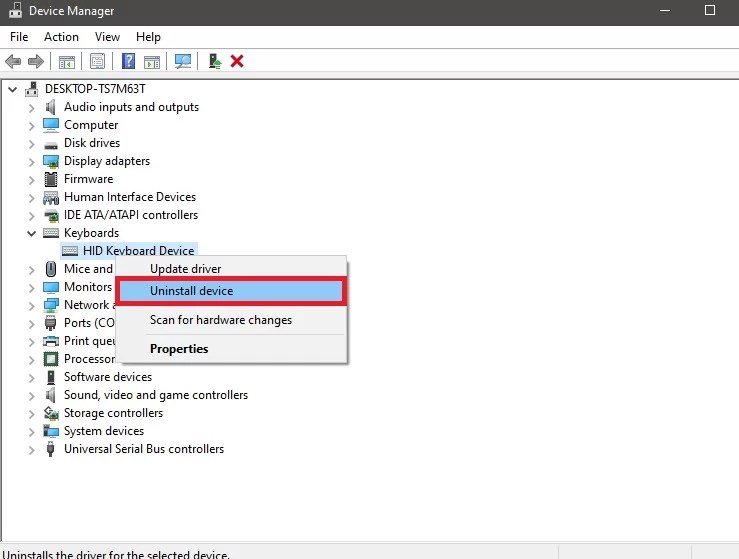Select the System devices label
Screen dimensions: 739x559
104,431
